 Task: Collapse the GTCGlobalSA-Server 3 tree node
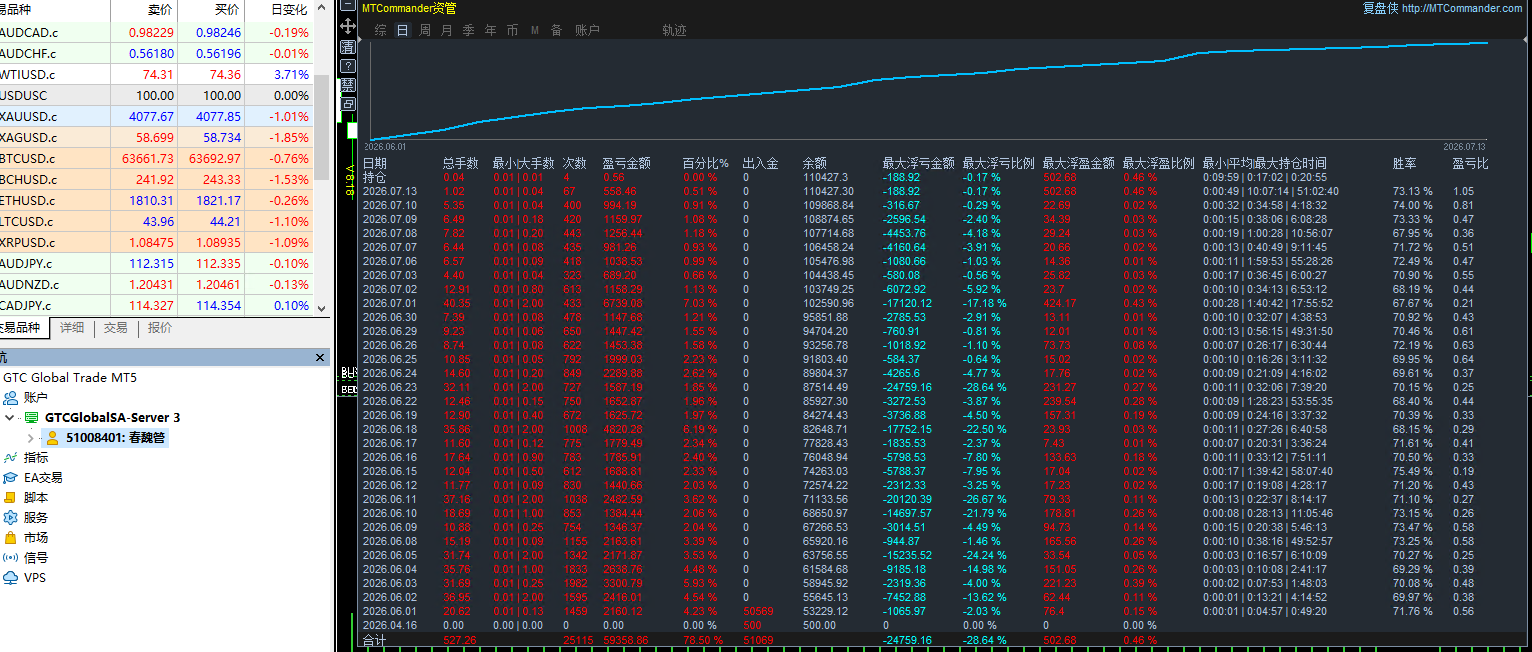tap(10, 418)
